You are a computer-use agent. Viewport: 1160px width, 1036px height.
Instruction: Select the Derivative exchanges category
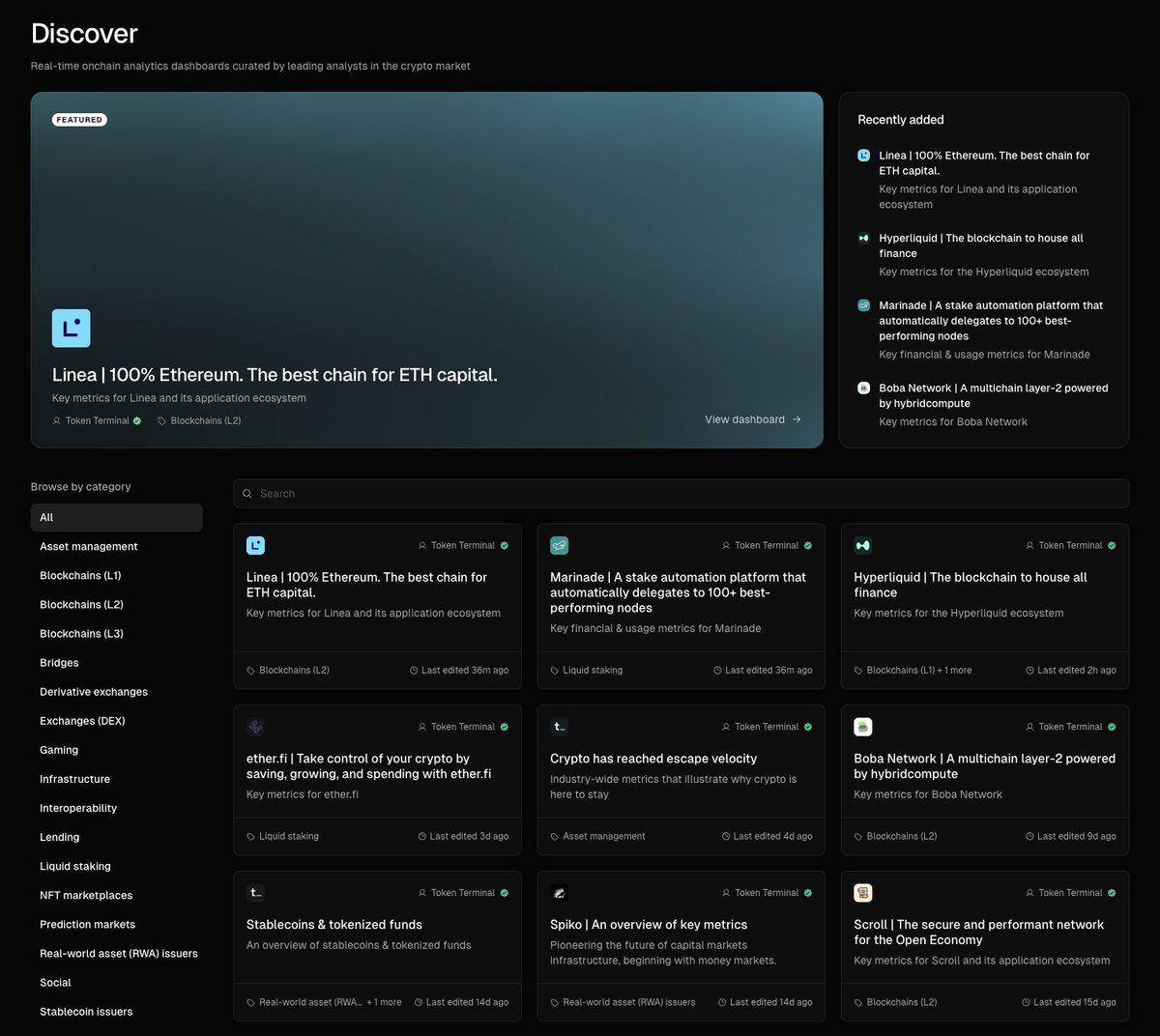pyautogui.click(x=116, y=692)
